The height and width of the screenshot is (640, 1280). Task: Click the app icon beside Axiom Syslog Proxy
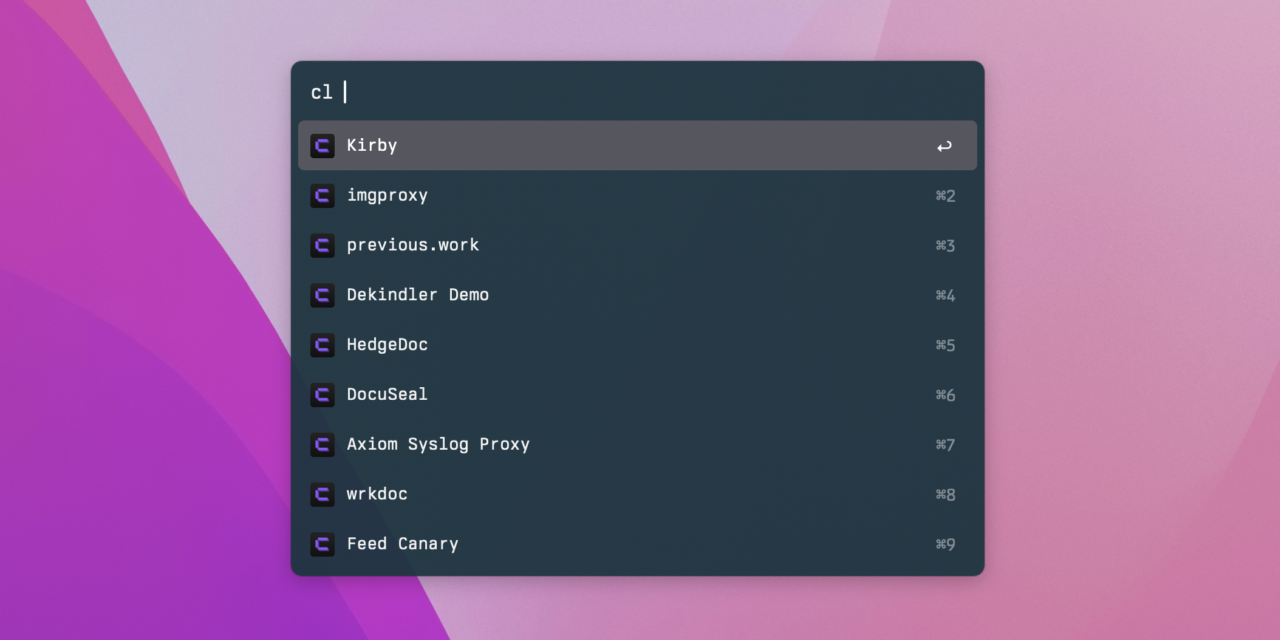click(x=322, y=445)
